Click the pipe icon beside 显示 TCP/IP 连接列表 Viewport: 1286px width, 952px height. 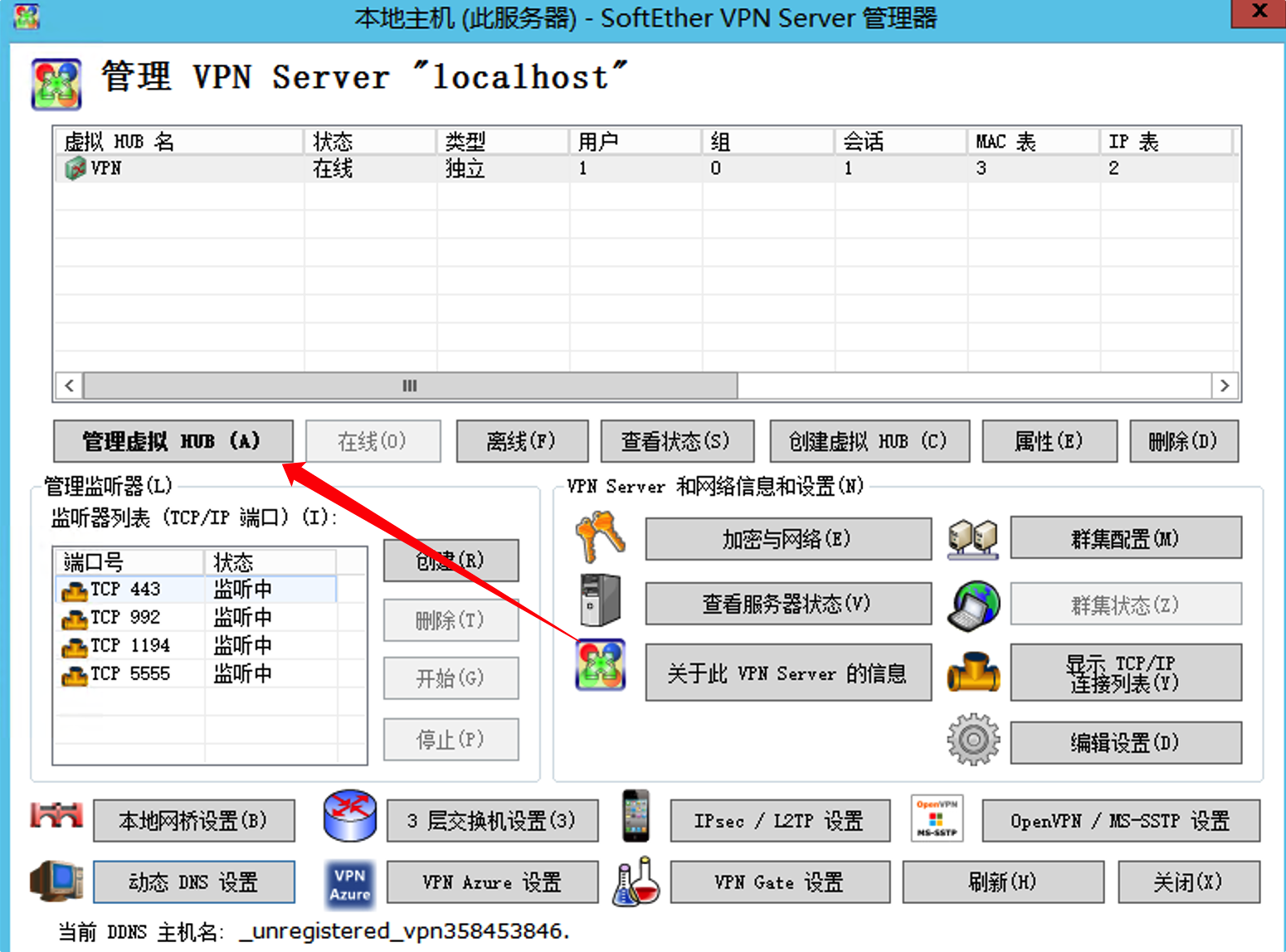(973, 673)
